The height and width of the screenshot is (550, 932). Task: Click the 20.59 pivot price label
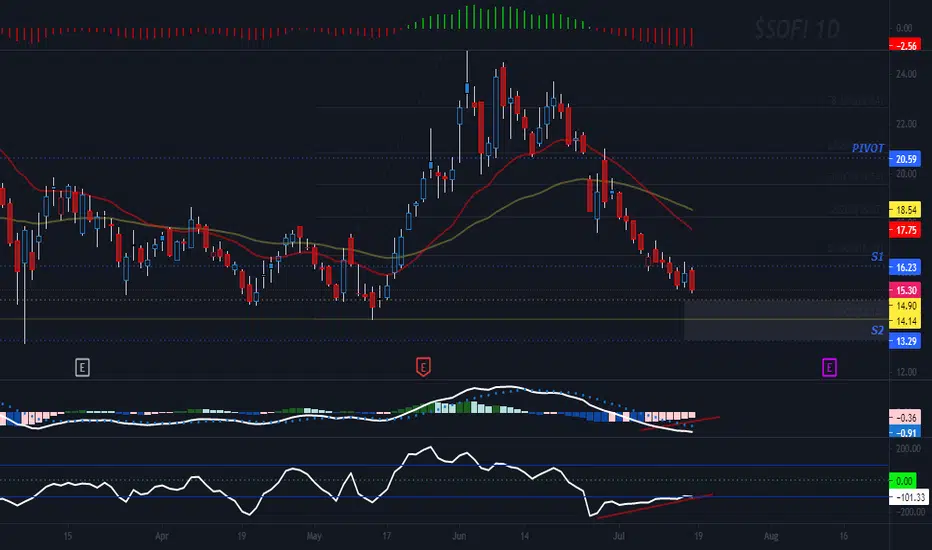(x=905, y=159)
